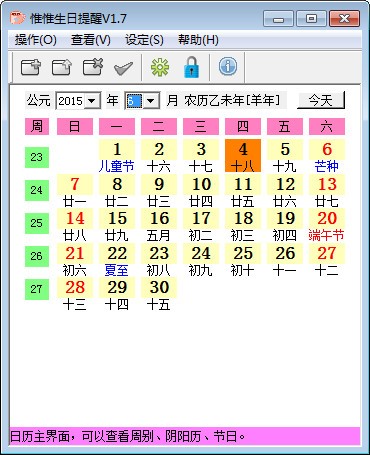Select date 5 with lunar 十九
370x455 pixels.
tap(285, 156)
